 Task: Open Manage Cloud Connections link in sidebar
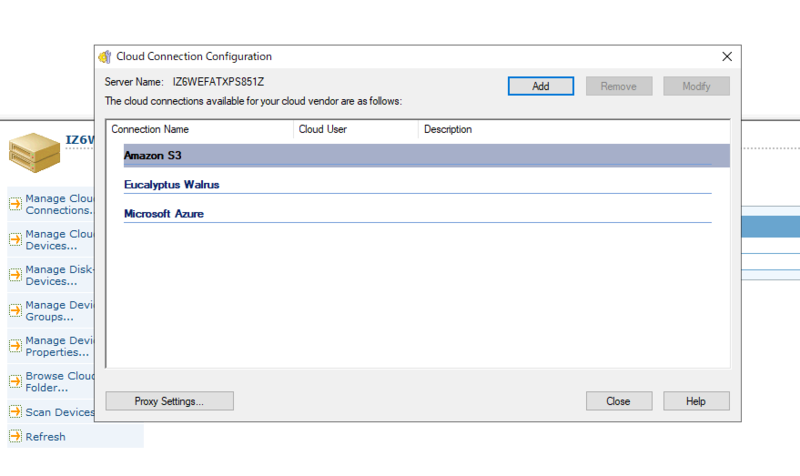tap(60, 204)
